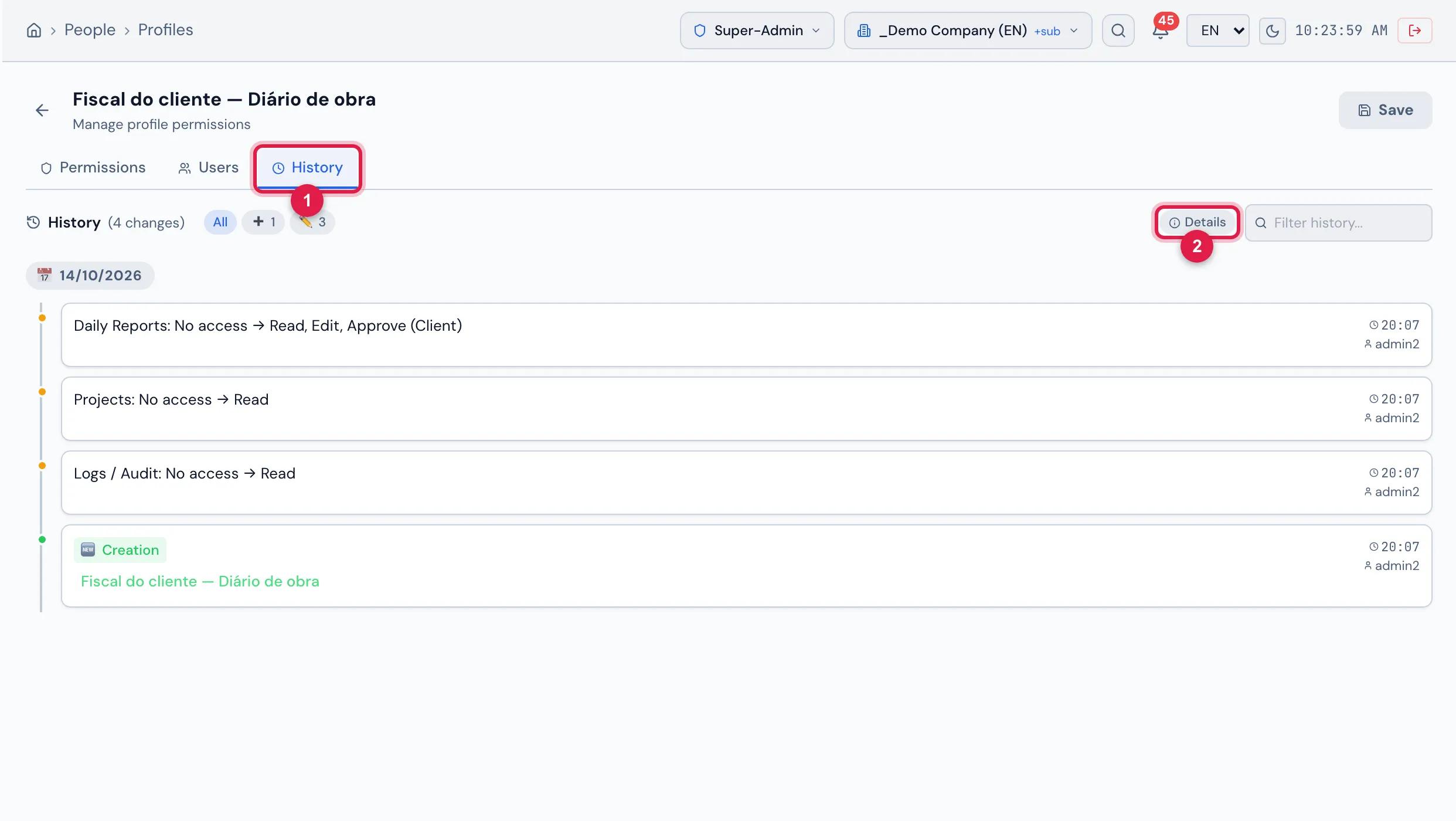Open the Profiles breadcrumb link
The height and width of the screenshot is (821, 1456).
coord(165,30)
